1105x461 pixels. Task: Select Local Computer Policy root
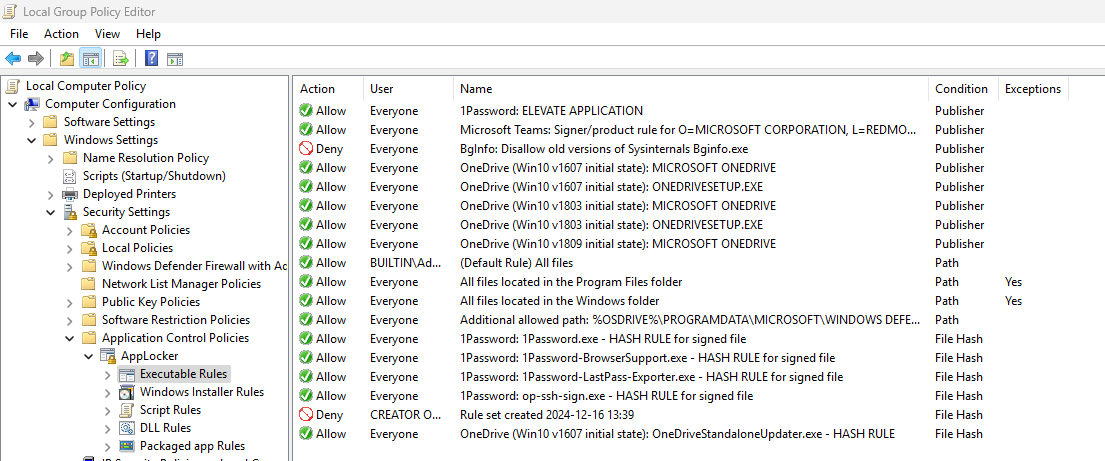point(86,86)
